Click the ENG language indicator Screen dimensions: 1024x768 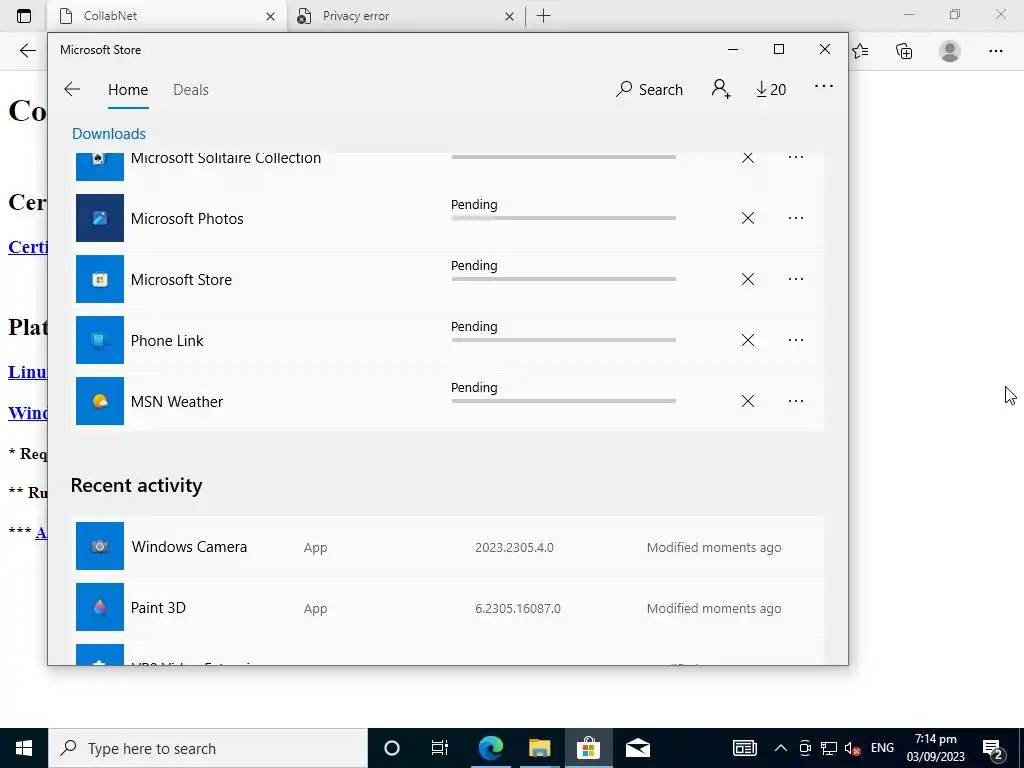882,748
